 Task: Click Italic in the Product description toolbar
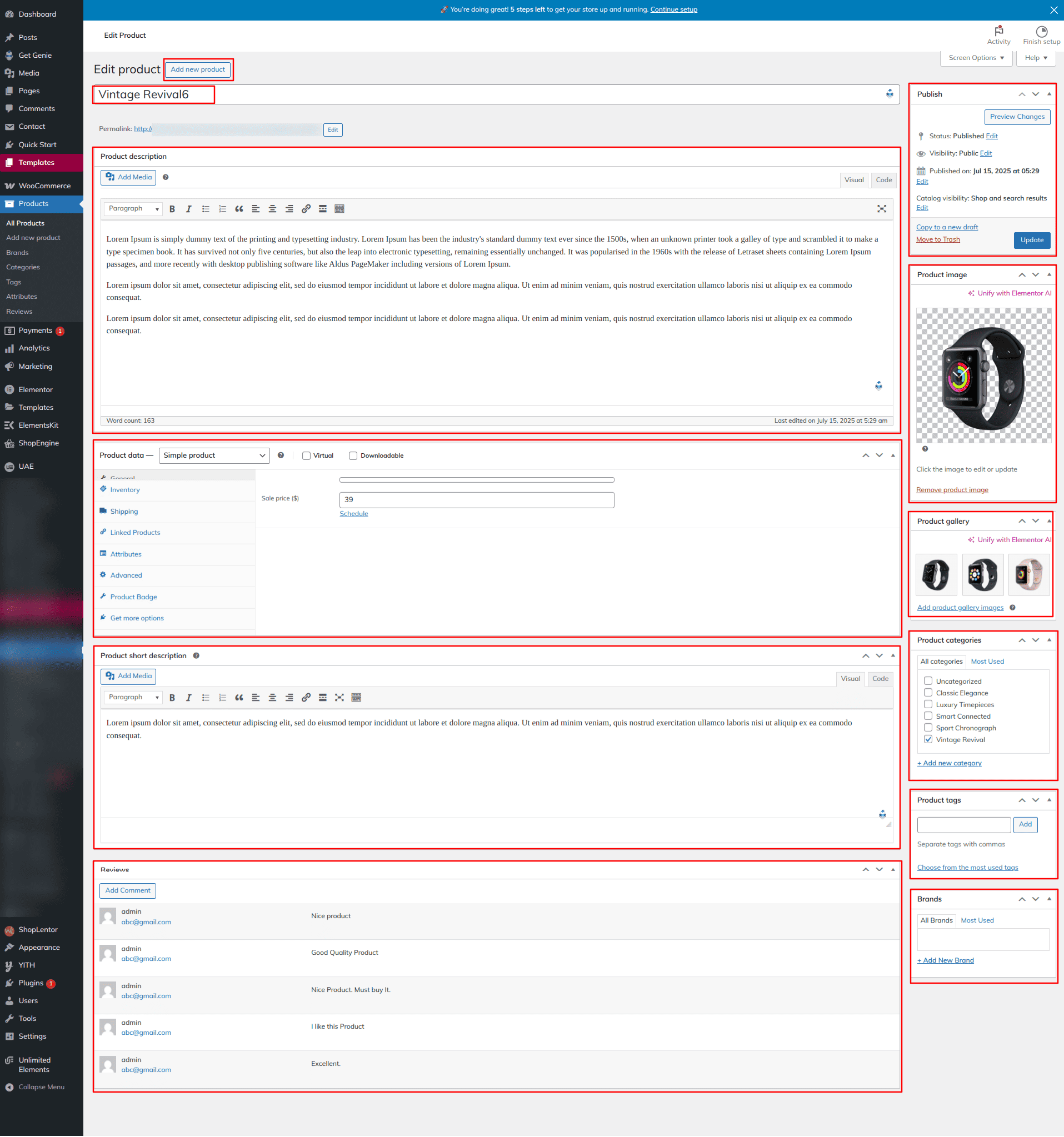point(189,209)
